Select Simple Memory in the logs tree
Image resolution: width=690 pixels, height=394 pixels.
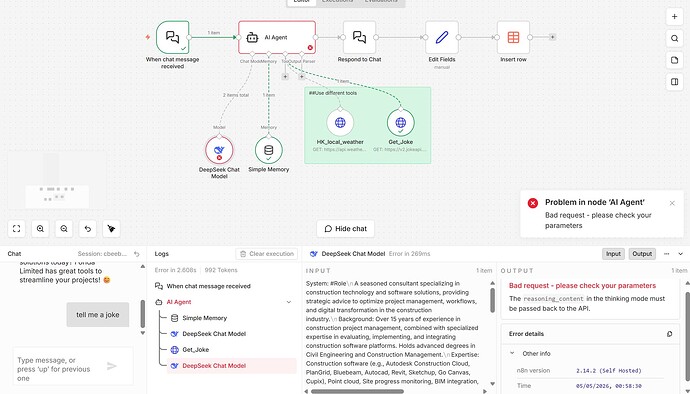[204, 318]
